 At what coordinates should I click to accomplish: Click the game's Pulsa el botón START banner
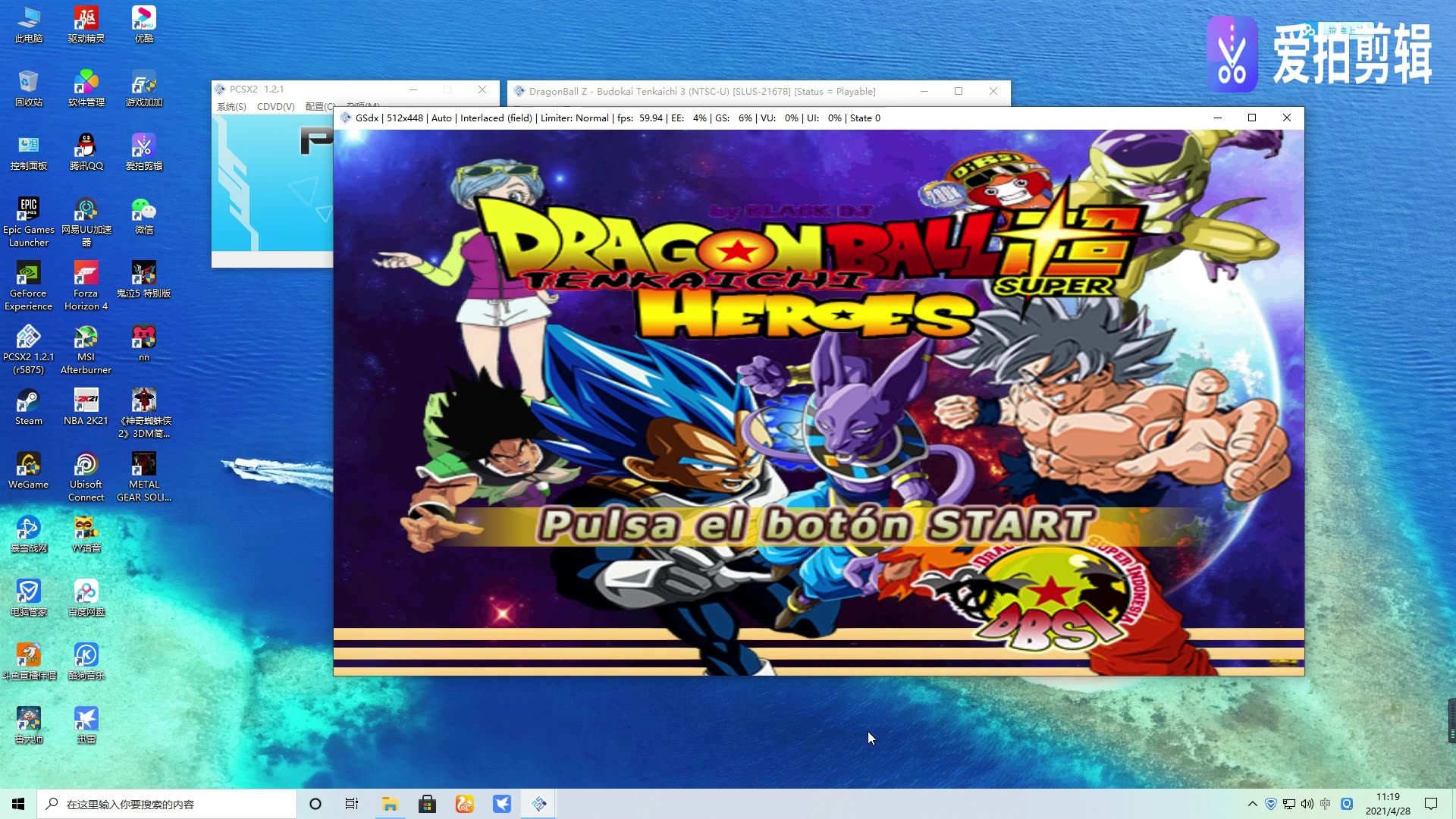point(816,526)
